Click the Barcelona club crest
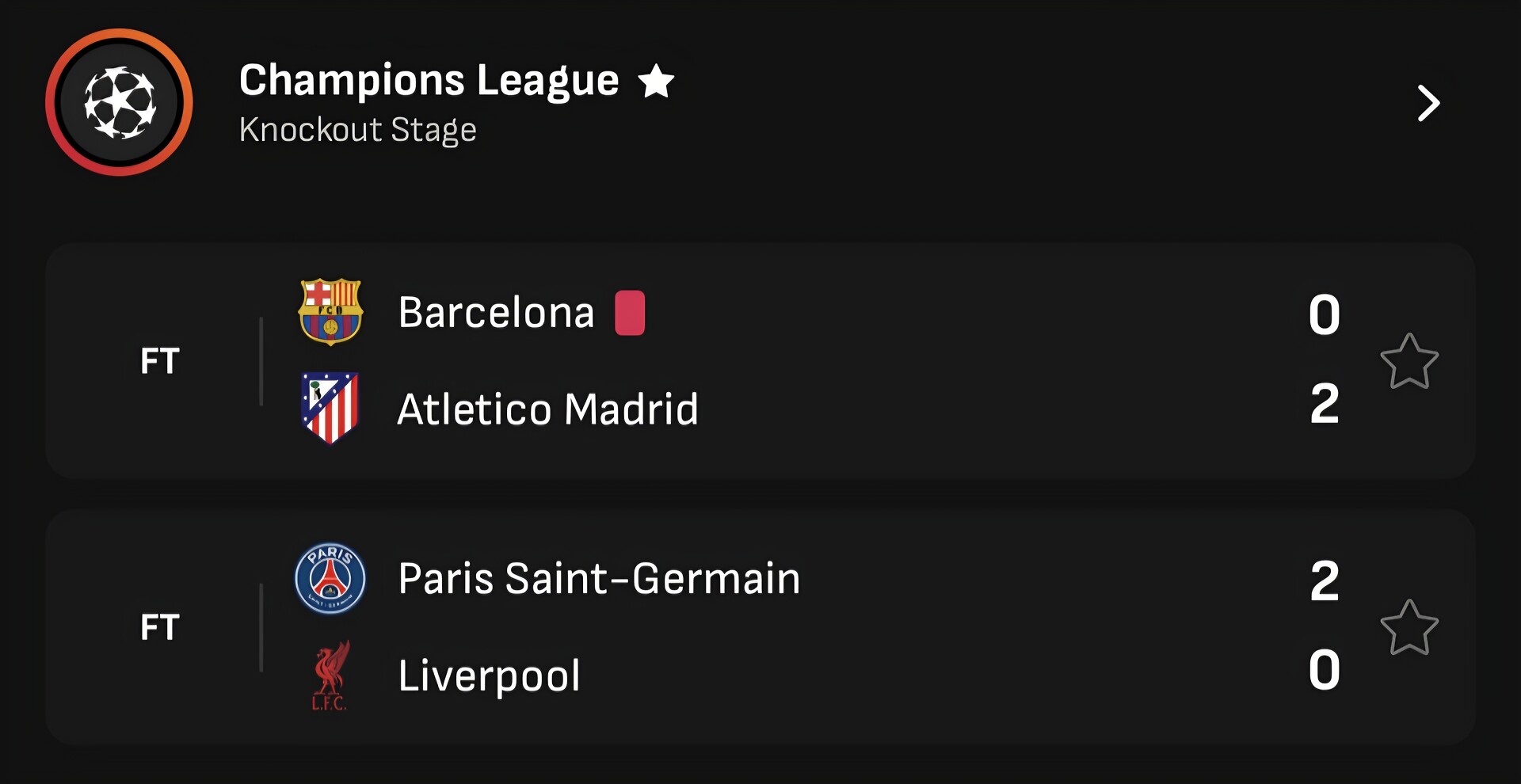The height and width of the screenshot is (784, 1521). click(330, 311)
